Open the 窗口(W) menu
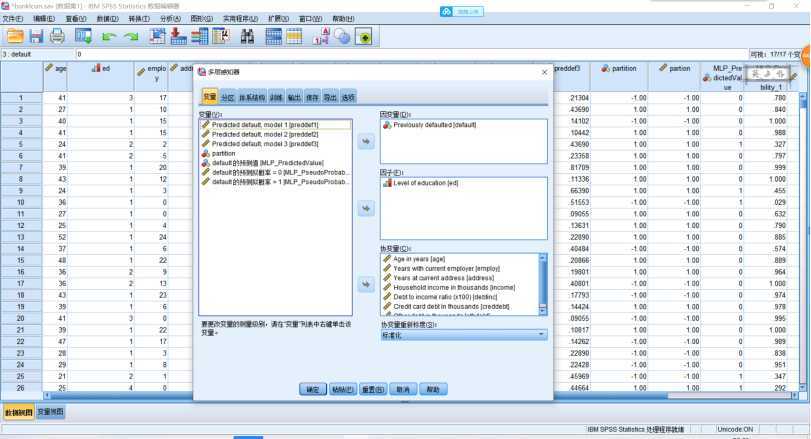The width and height of the screenshot is (811, 439). click(311, 19)
